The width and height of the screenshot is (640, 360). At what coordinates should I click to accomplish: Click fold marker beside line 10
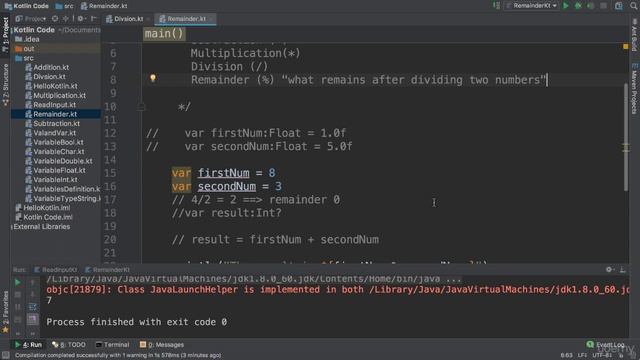[x=141, y=107]
